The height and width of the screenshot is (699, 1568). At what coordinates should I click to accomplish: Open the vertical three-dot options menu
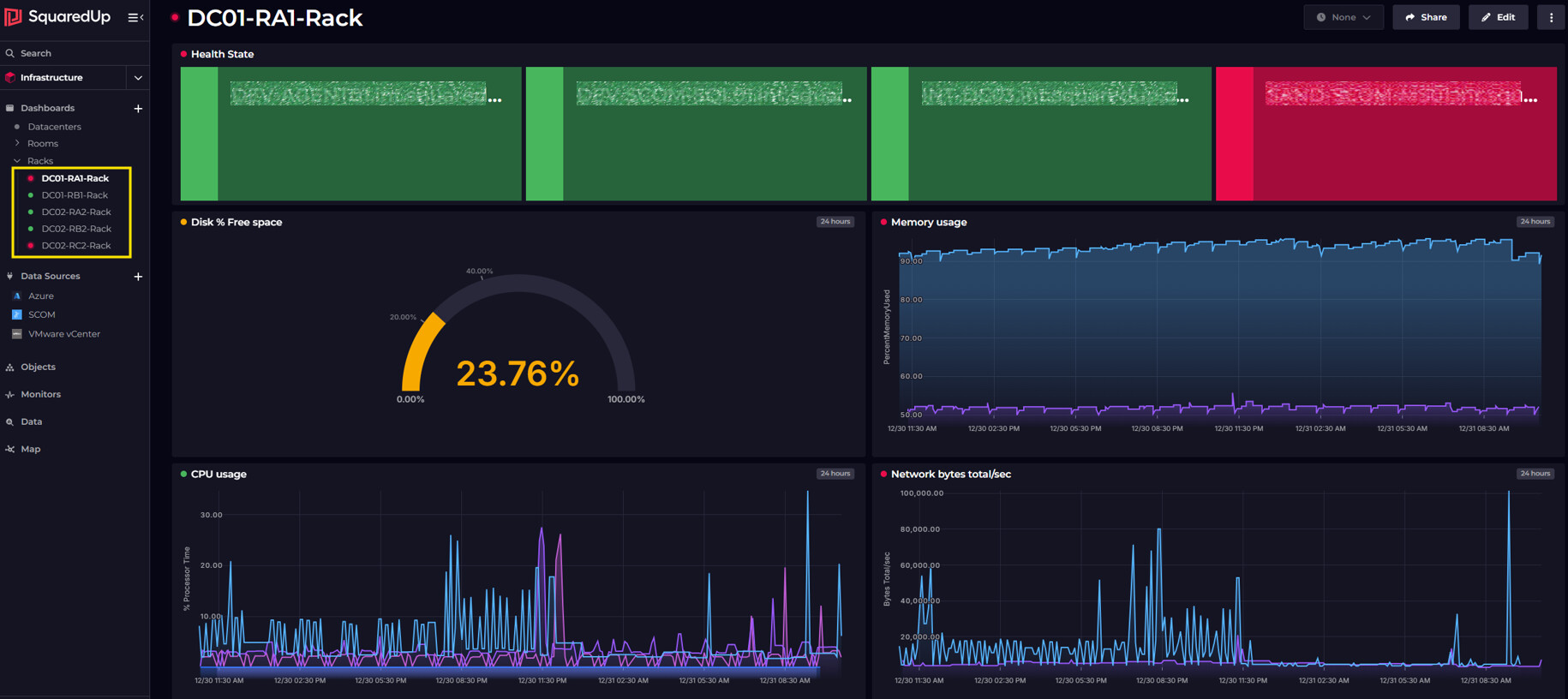click(1551, 17)
